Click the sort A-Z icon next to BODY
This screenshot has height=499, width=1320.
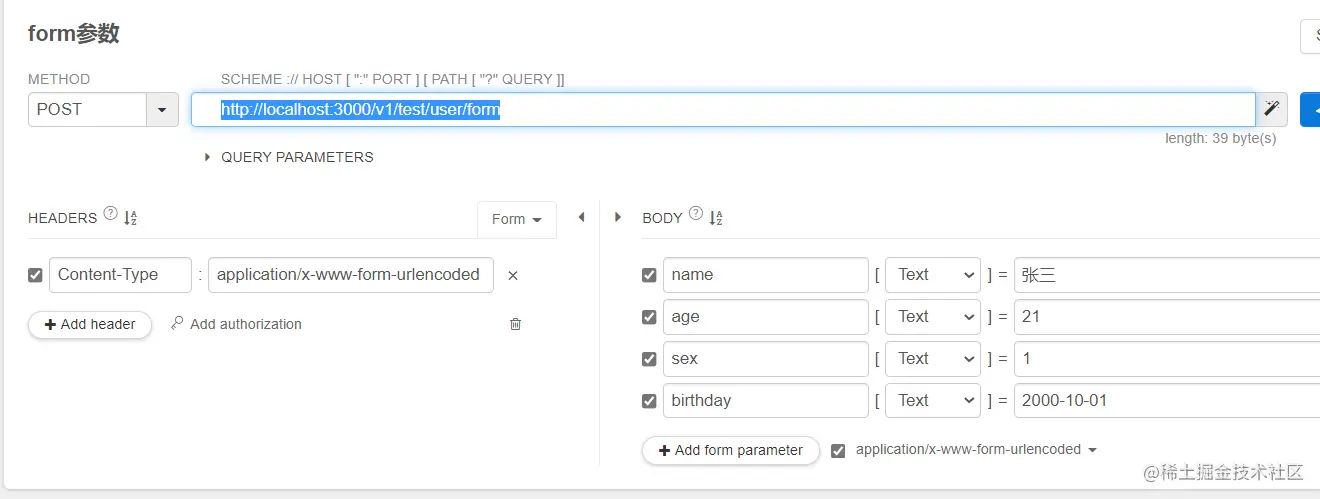[715, 218]
